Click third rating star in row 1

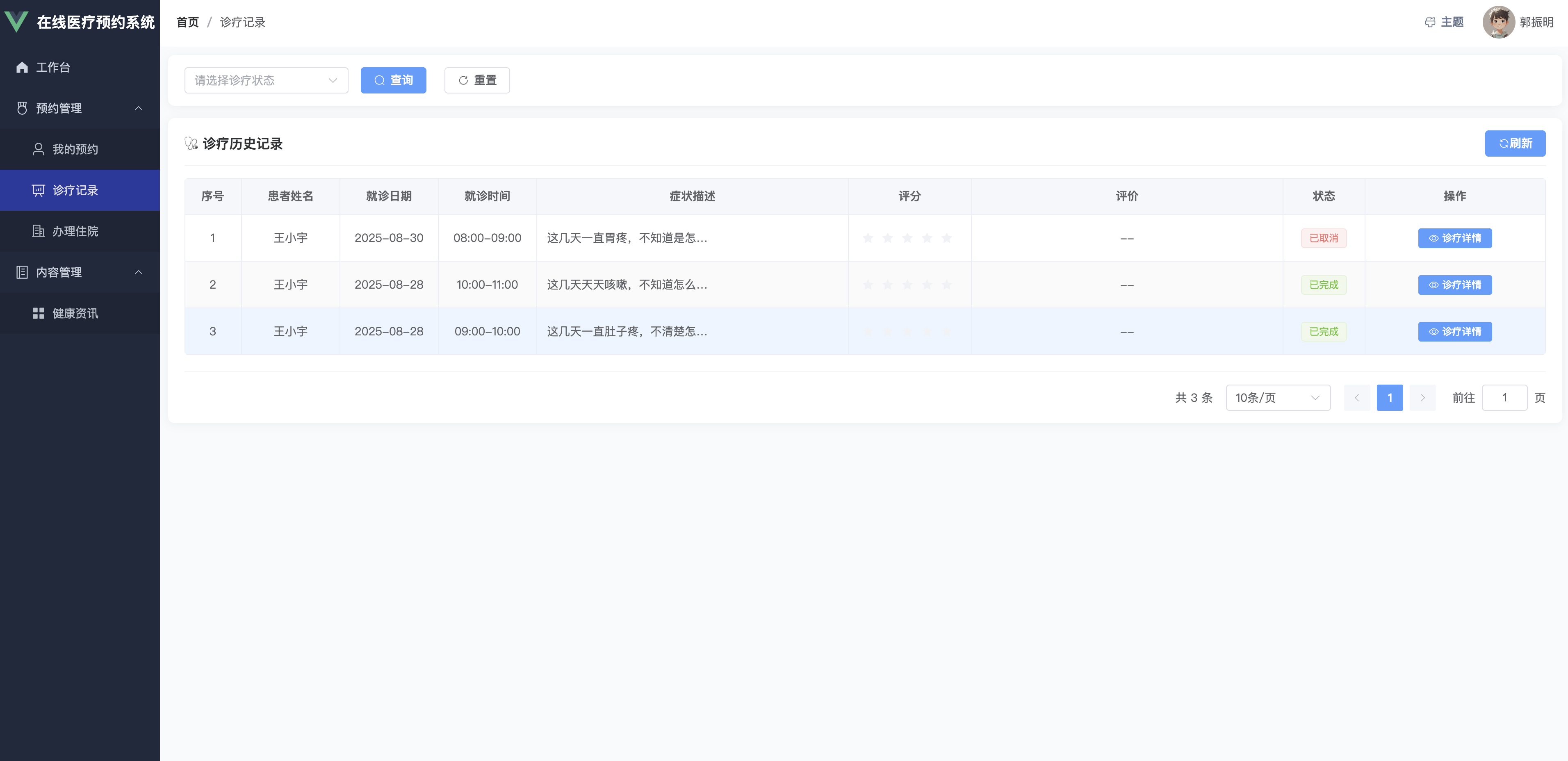coord(907,238)
